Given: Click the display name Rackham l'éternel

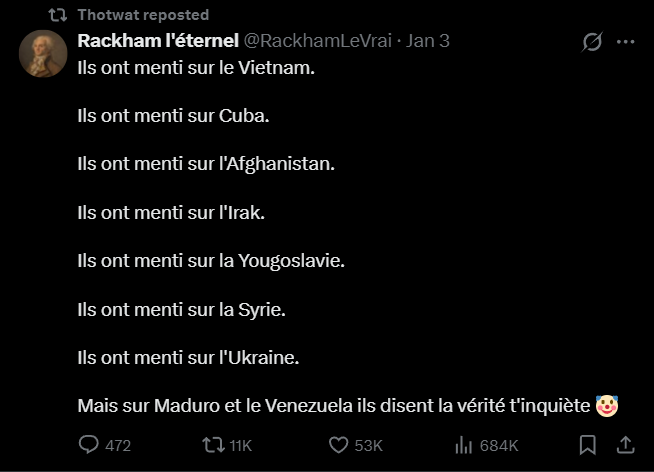Looking at the screenshot, I should pyautogui.click(x=157, y=41).
